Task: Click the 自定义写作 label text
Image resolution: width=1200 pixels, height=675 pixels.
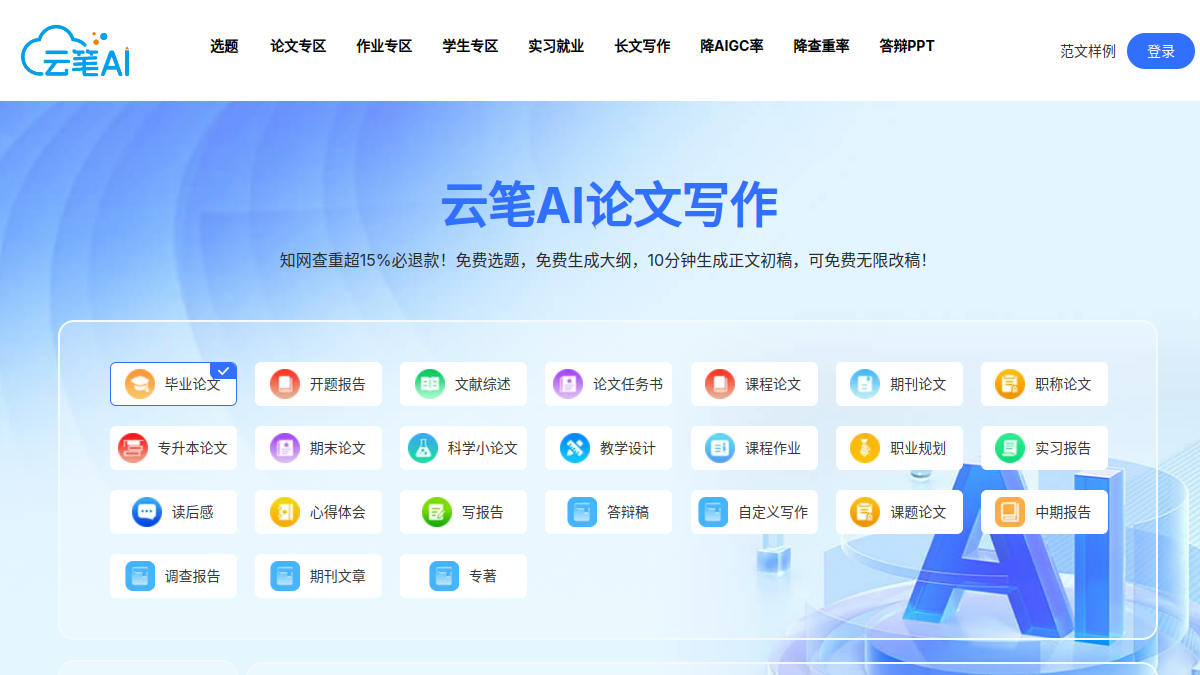Action: 773,512
